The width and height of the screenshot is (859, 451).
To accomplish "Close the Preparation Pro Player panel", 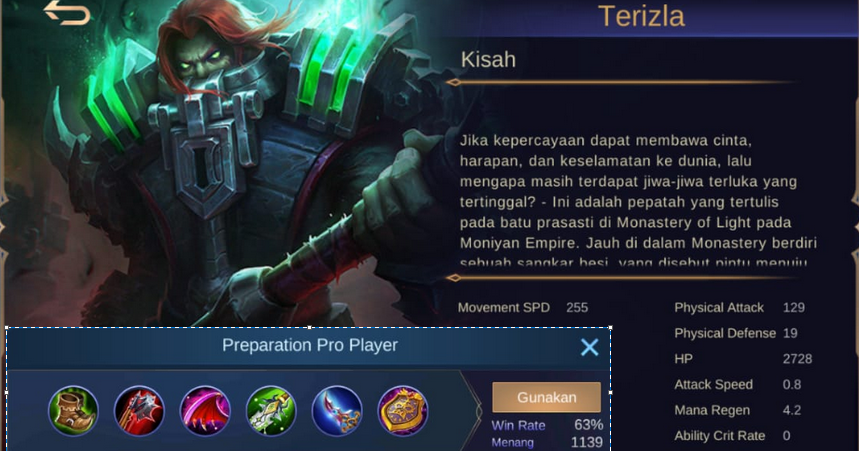I will [x=589, y=347].
